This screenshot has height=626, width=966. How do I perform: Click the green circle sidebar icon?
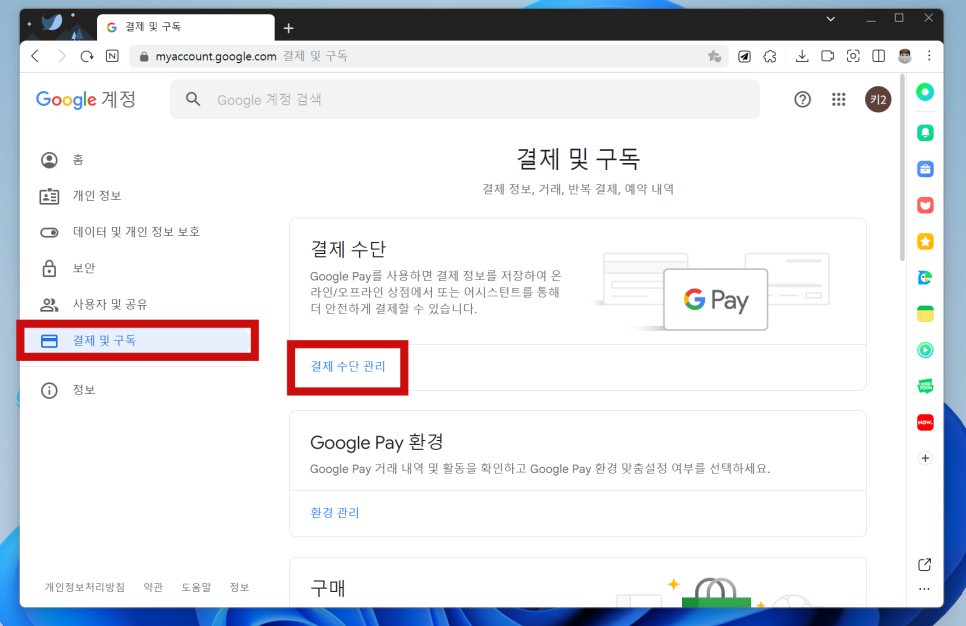pyautogui.click(x=925, y=92)
